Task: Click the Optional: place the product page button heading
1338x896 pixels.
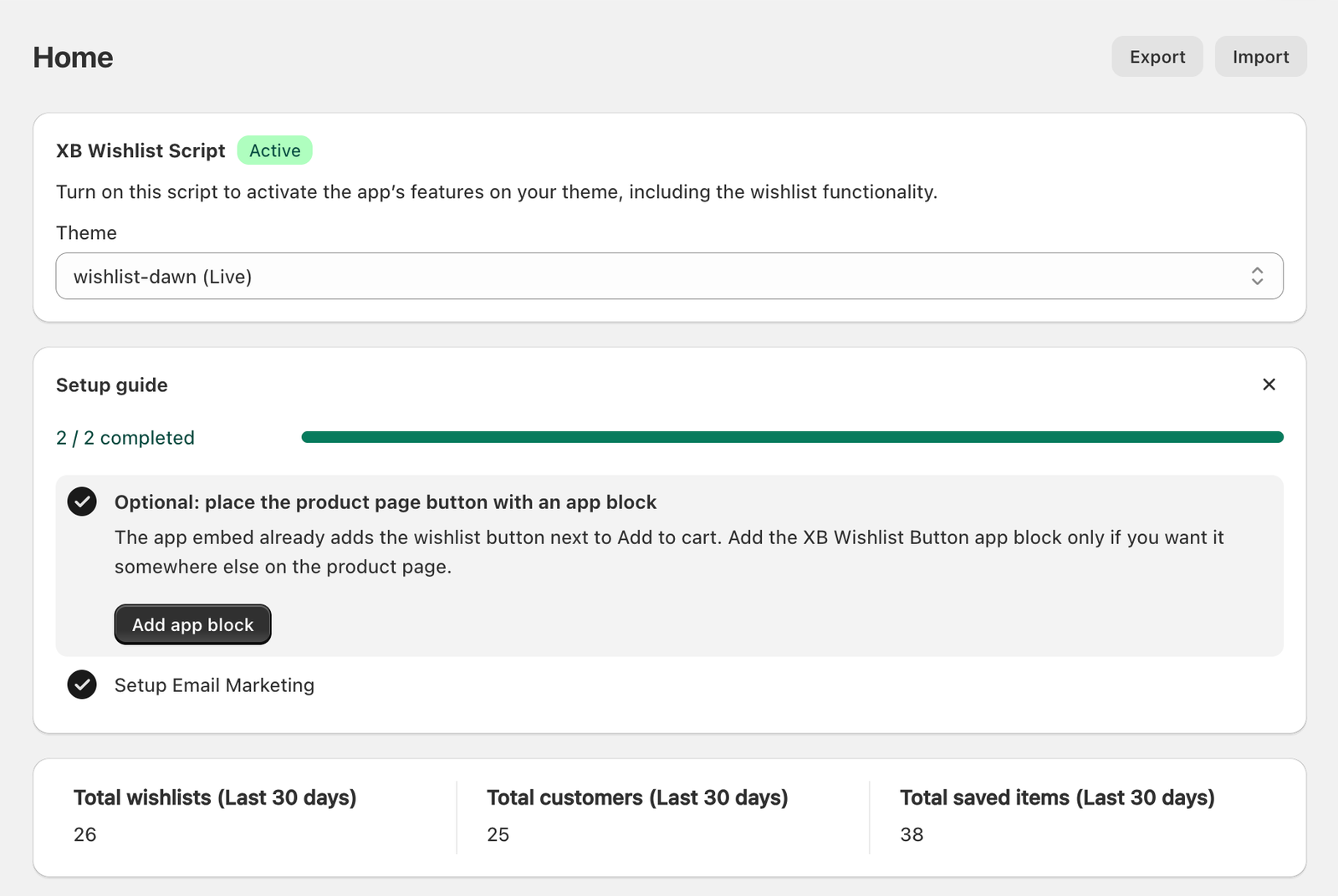Action: click(x=386, y=502)
